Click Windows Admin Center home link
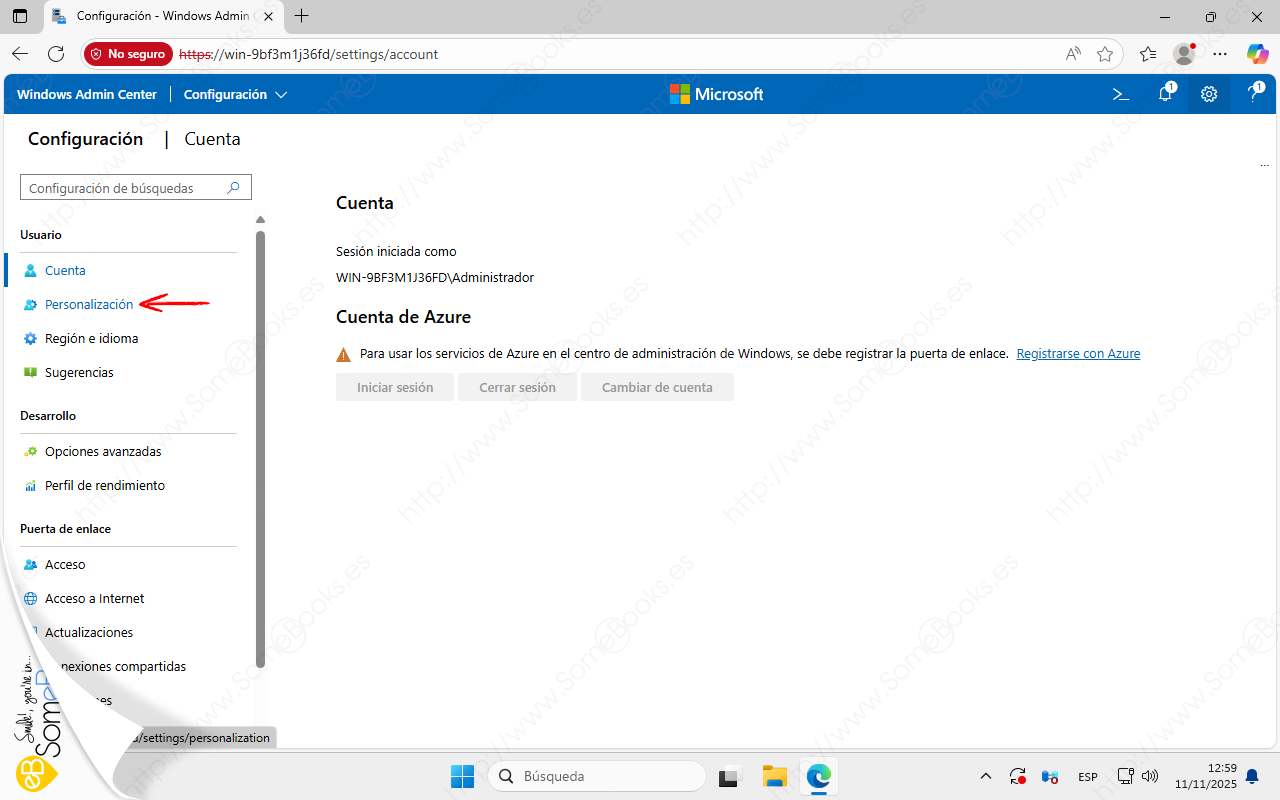1280x800 pixels. click(87, 94)
